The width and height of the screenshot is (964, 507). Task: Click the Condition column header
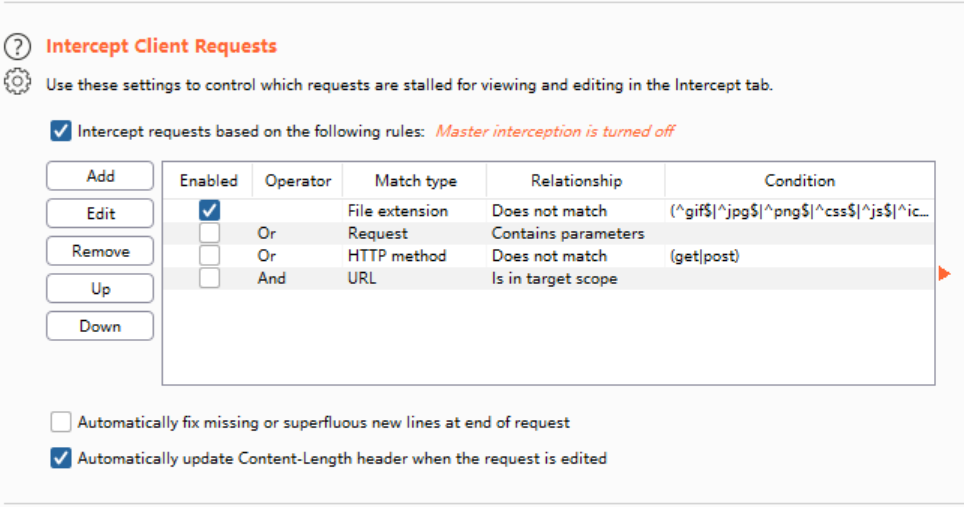[x=799, y=181]
